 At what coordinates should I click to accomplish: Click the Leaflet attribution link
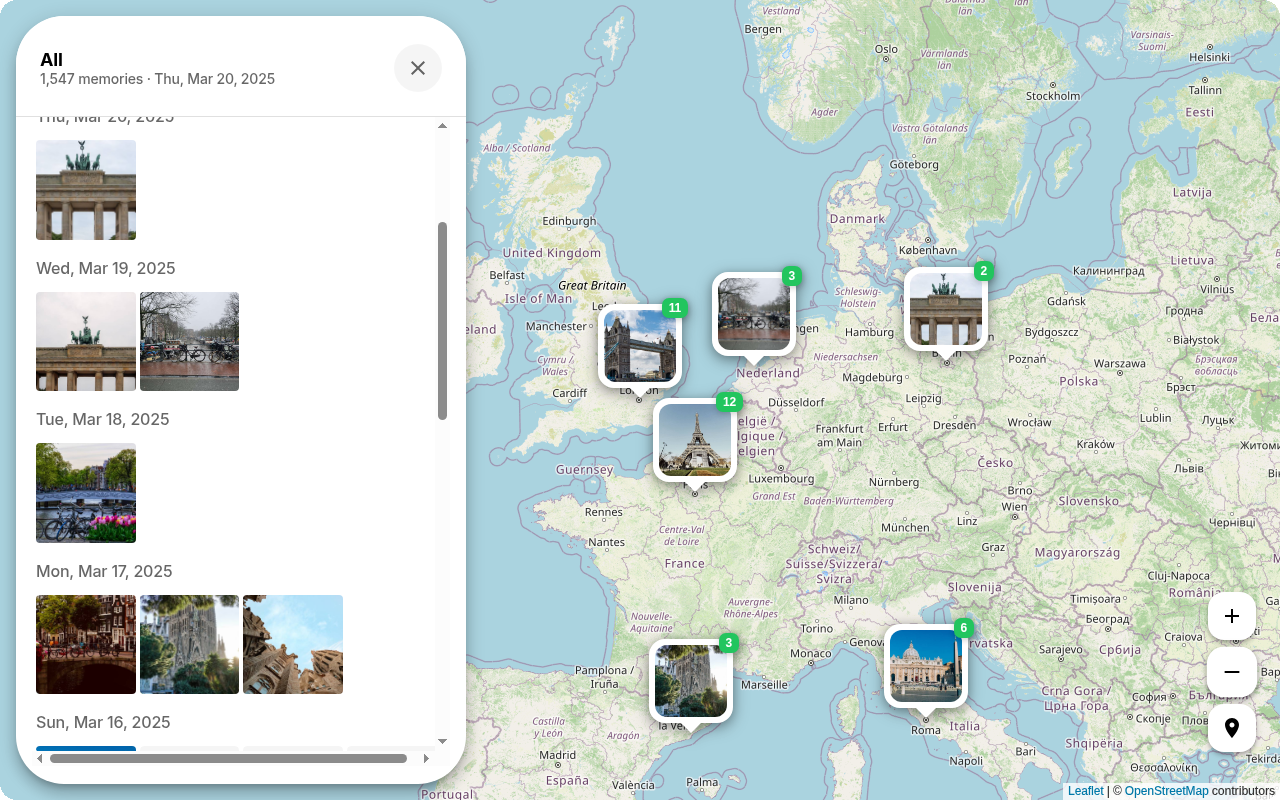1085,791
